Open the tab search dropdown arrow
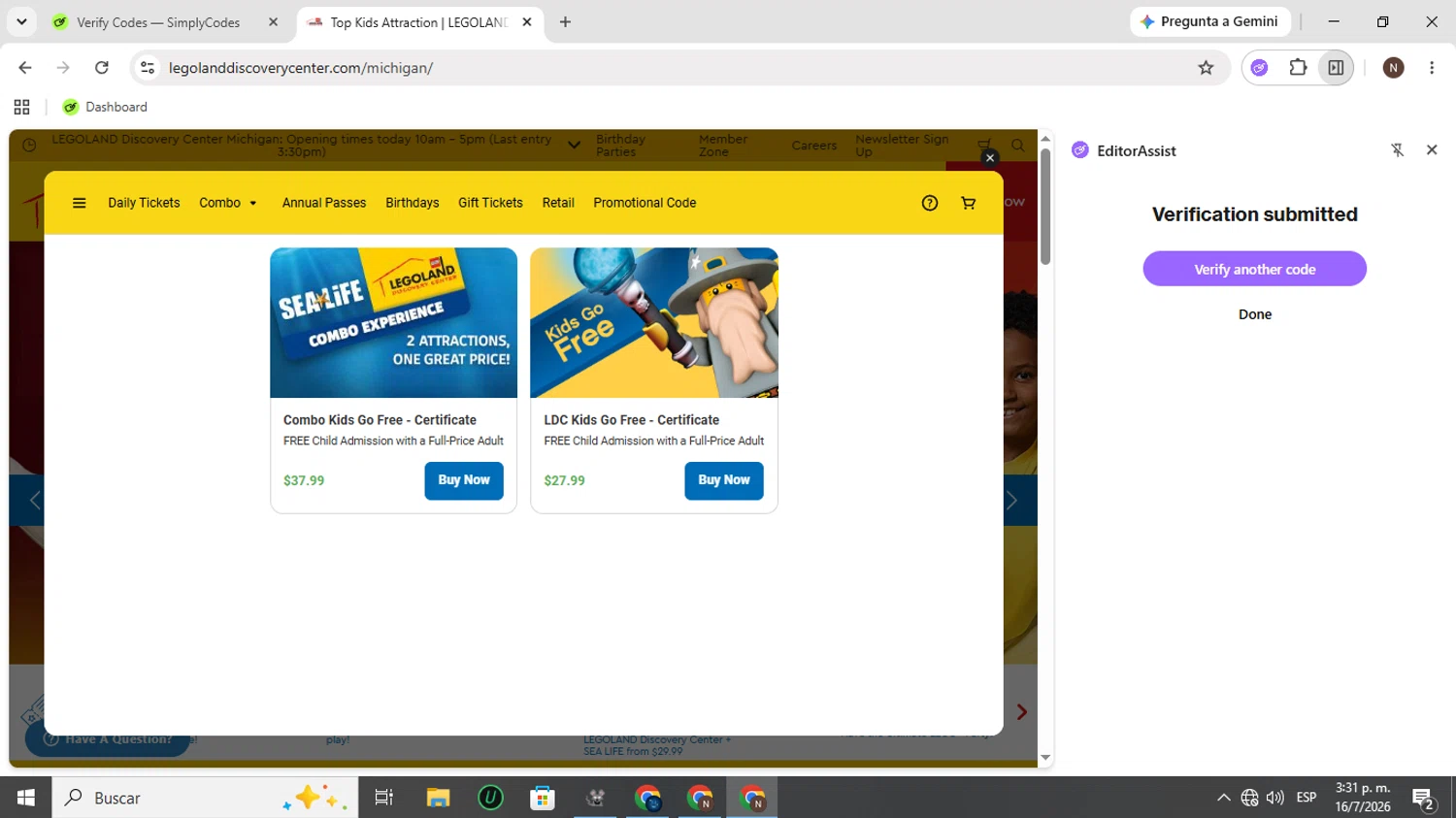Viewport: 1456px width, 818px height. tap(21, 21)
